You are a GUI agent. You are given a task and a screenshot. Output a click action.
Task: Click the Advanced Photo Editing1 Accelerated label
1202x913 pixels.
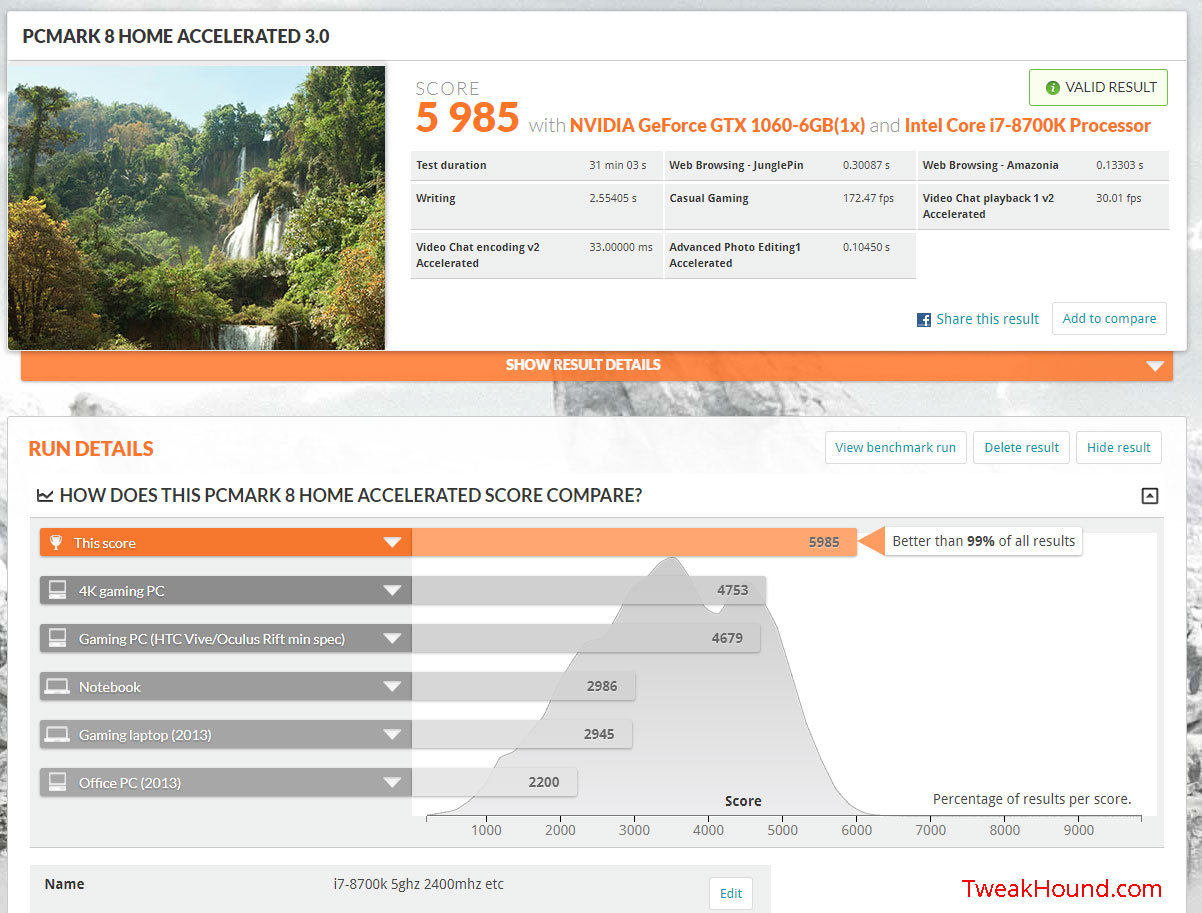[x=735, y=255]
